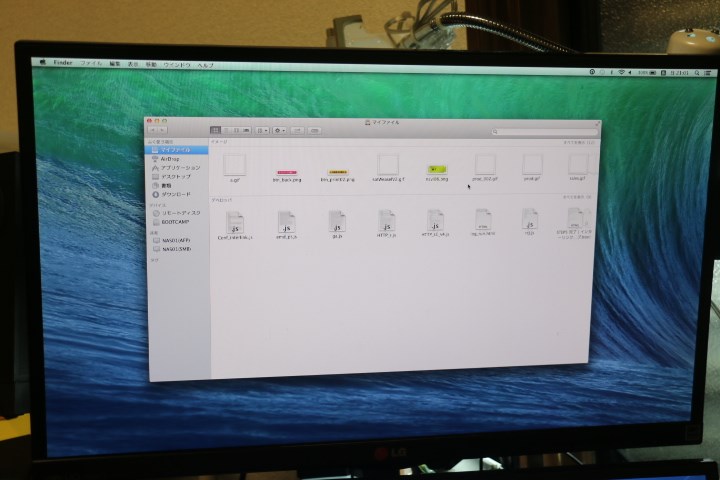
Task: Open the ヘルプ menu
Action: click(x=205, y=66)
